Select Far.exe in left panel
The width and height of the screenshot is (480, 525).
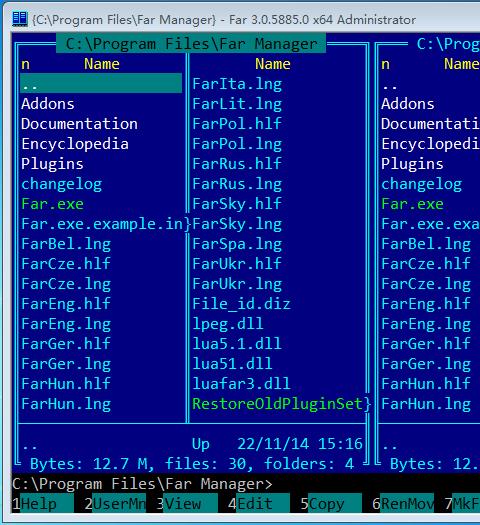click(53, 204)
